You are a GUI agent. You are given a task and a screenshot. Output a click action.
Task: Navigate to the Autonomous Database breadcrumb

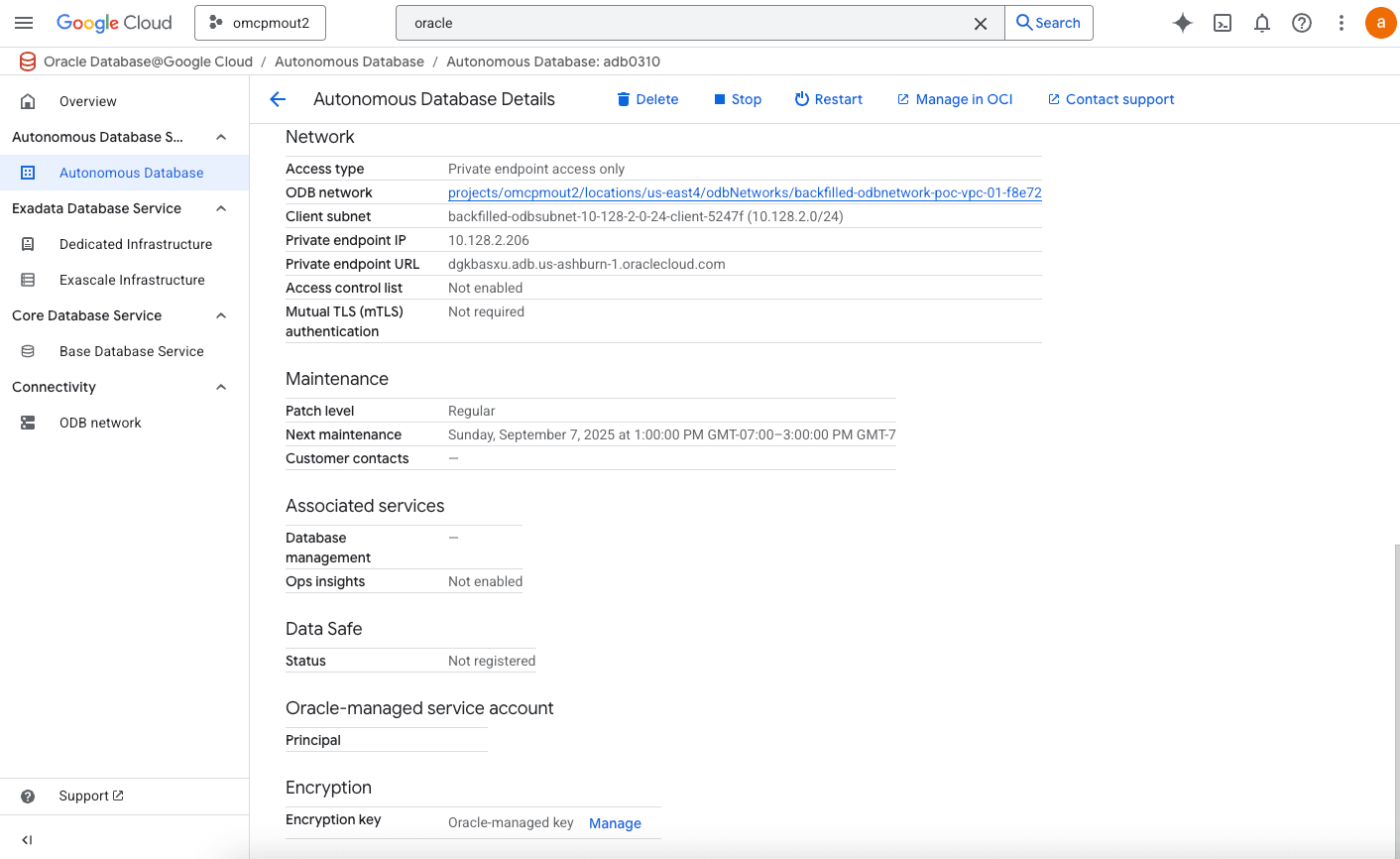point(349,61)
